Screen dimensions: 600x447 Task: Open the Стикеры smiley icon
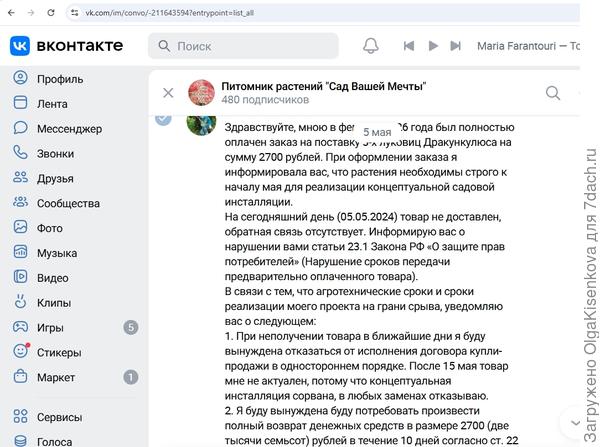click(21, 351)
